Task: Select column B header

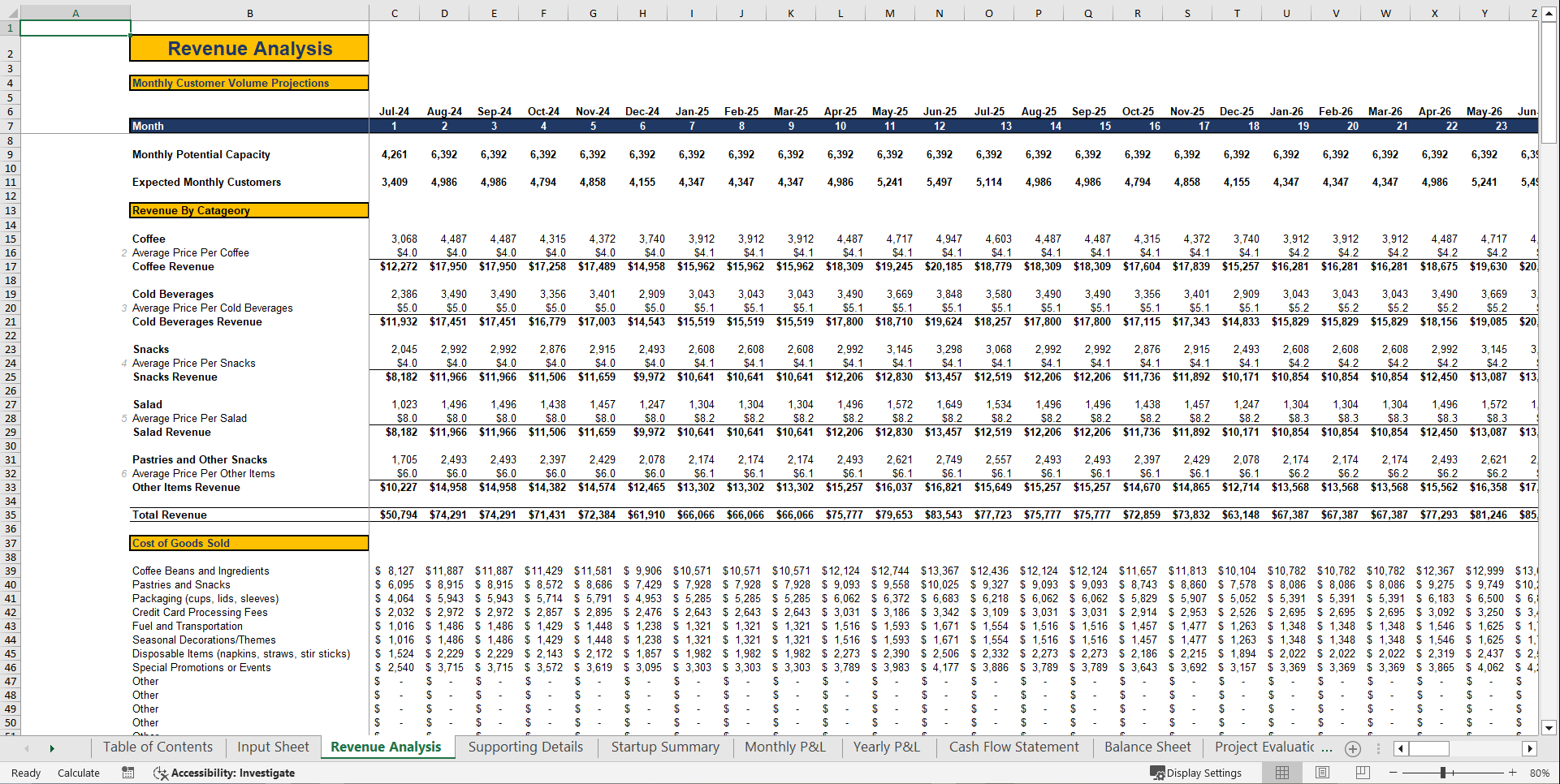Action: 249,12
